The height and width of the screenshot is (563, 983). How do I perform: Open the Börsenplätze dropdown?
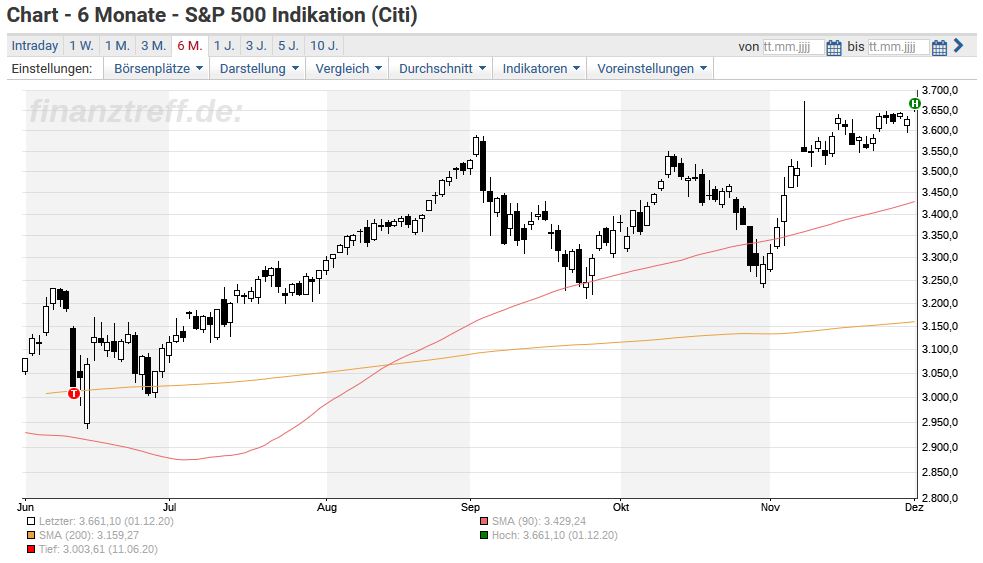(158, 68)
